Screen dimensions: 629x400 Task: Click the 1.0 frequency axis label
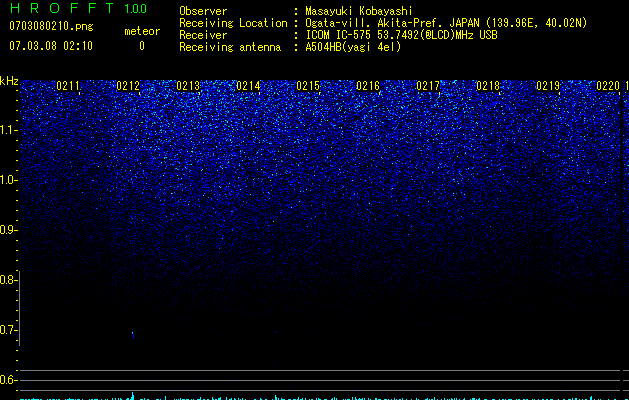tap(8, 180)
